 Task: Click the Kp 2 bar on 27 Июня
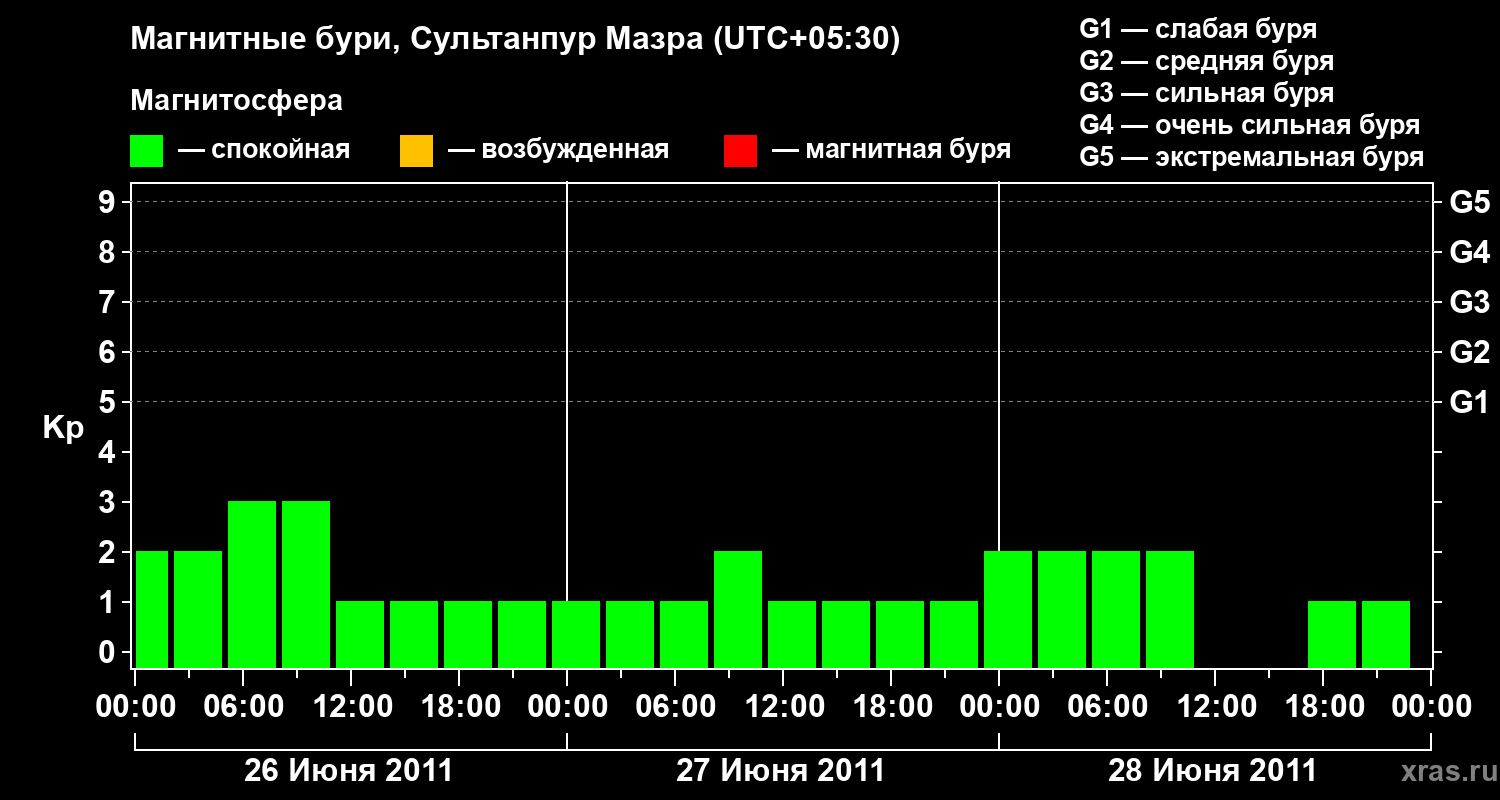tap(738, 609)
